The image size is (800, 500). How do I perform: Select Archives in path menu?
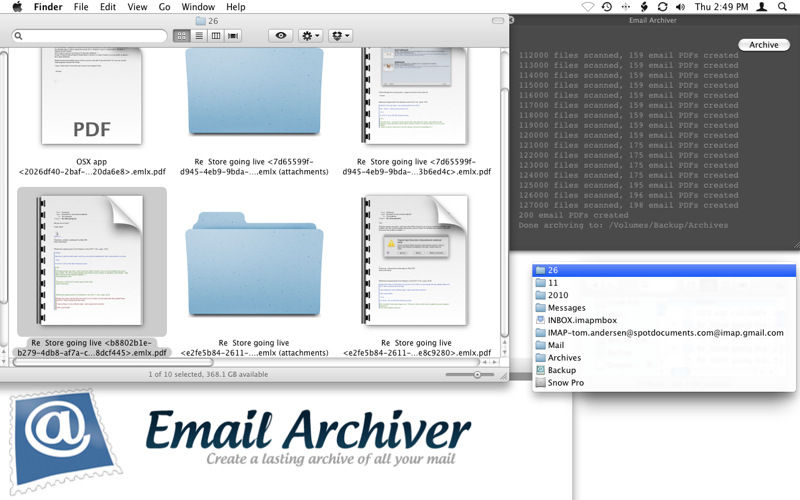pyautogui.click(x=664, y=358)
